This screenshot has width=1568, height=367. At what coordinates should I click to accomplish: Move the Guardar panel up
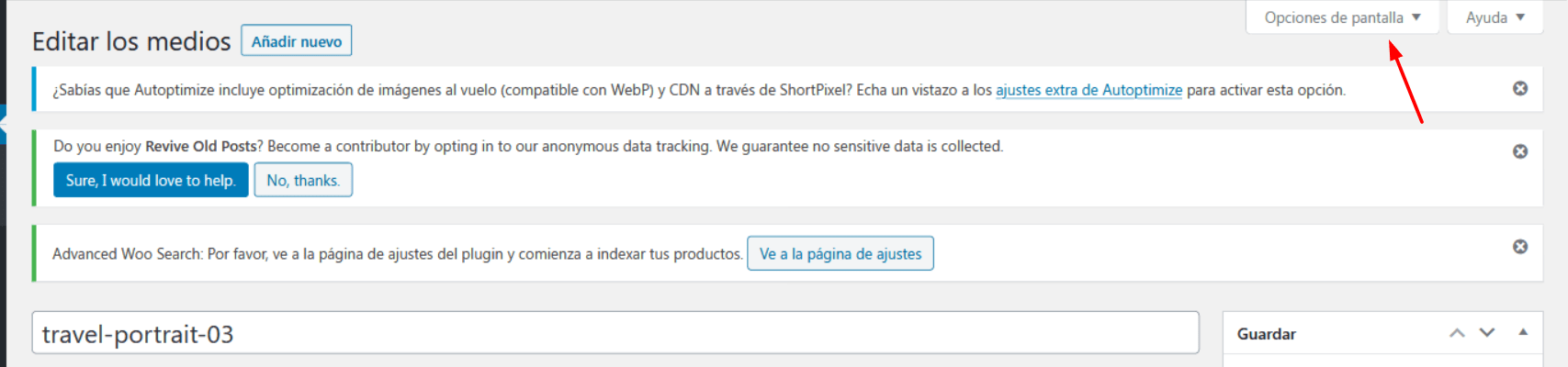[x=1457, y=333]
